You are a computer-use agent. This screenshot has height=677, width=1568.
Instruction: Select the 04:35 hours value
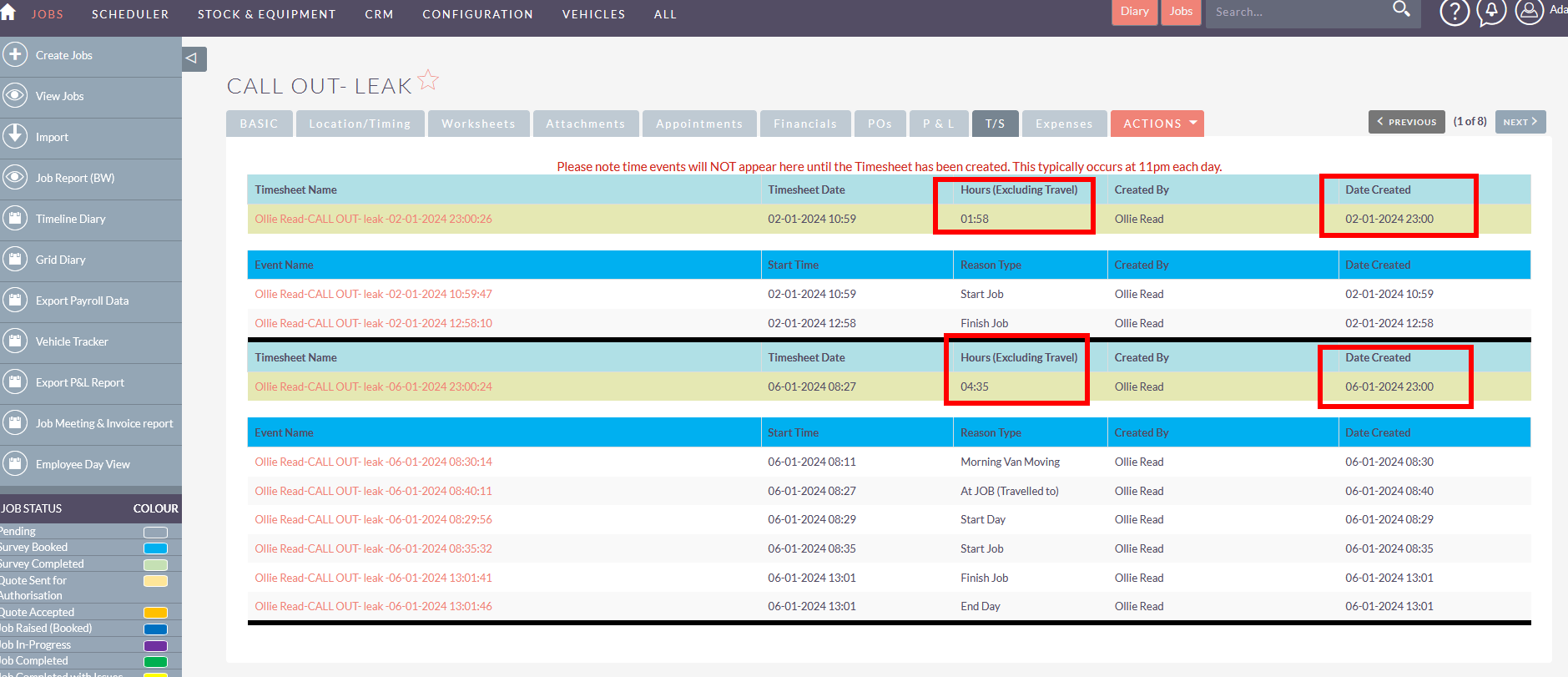974,386
